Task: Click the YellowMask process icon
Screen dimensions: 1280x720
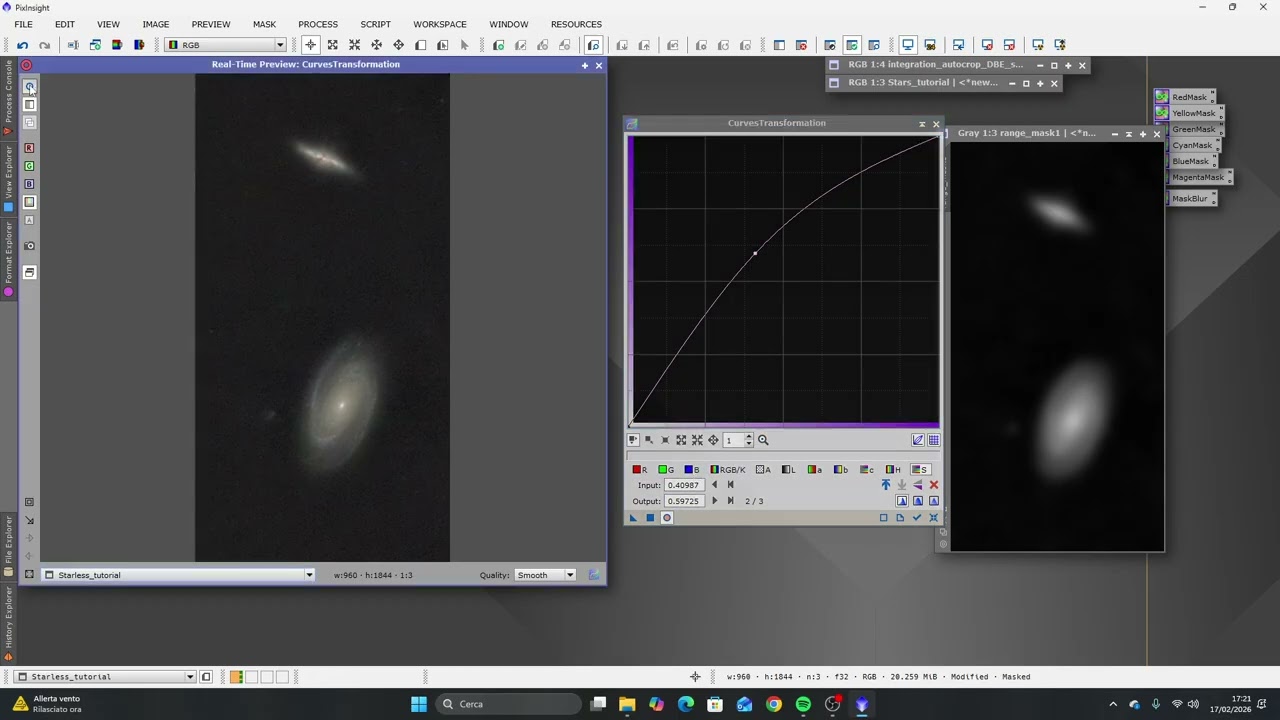Action: click(1189, 113)
